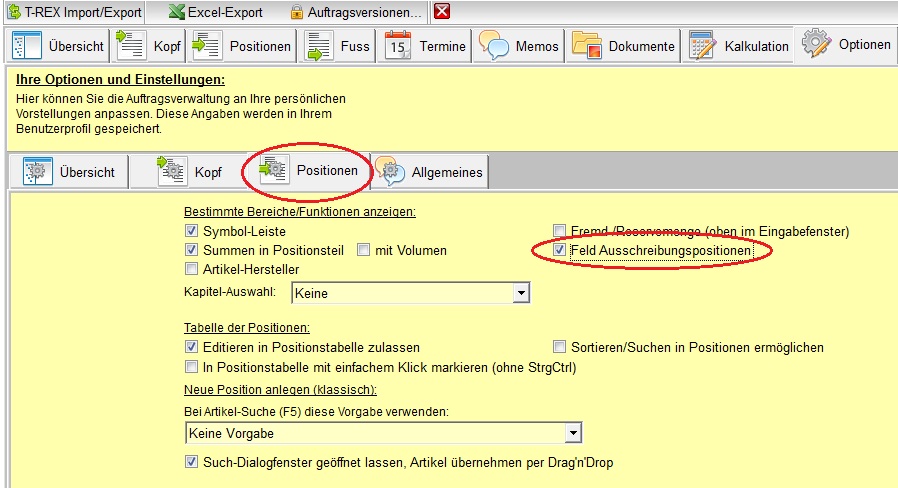Open the T-REX Import/Export tool
Viewport: 898px width, 488px height.
tap(74, 12)
